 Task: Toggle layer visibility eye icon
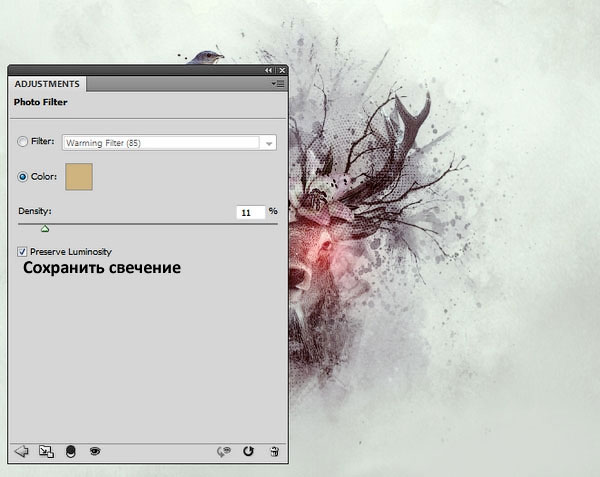(x=95, y=451)
